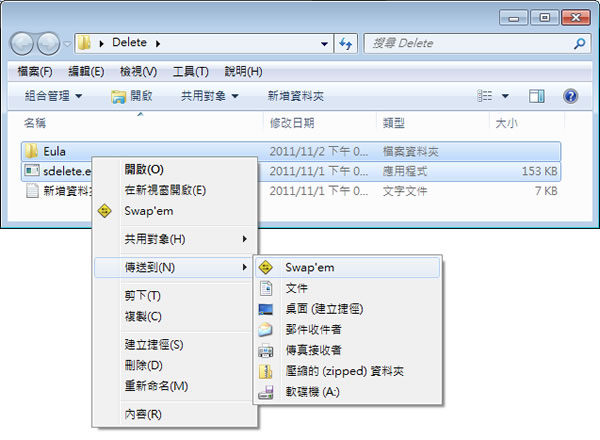Open the view options dropdown arrow
The height and width of the screenshot is (440, 600).
505,96
